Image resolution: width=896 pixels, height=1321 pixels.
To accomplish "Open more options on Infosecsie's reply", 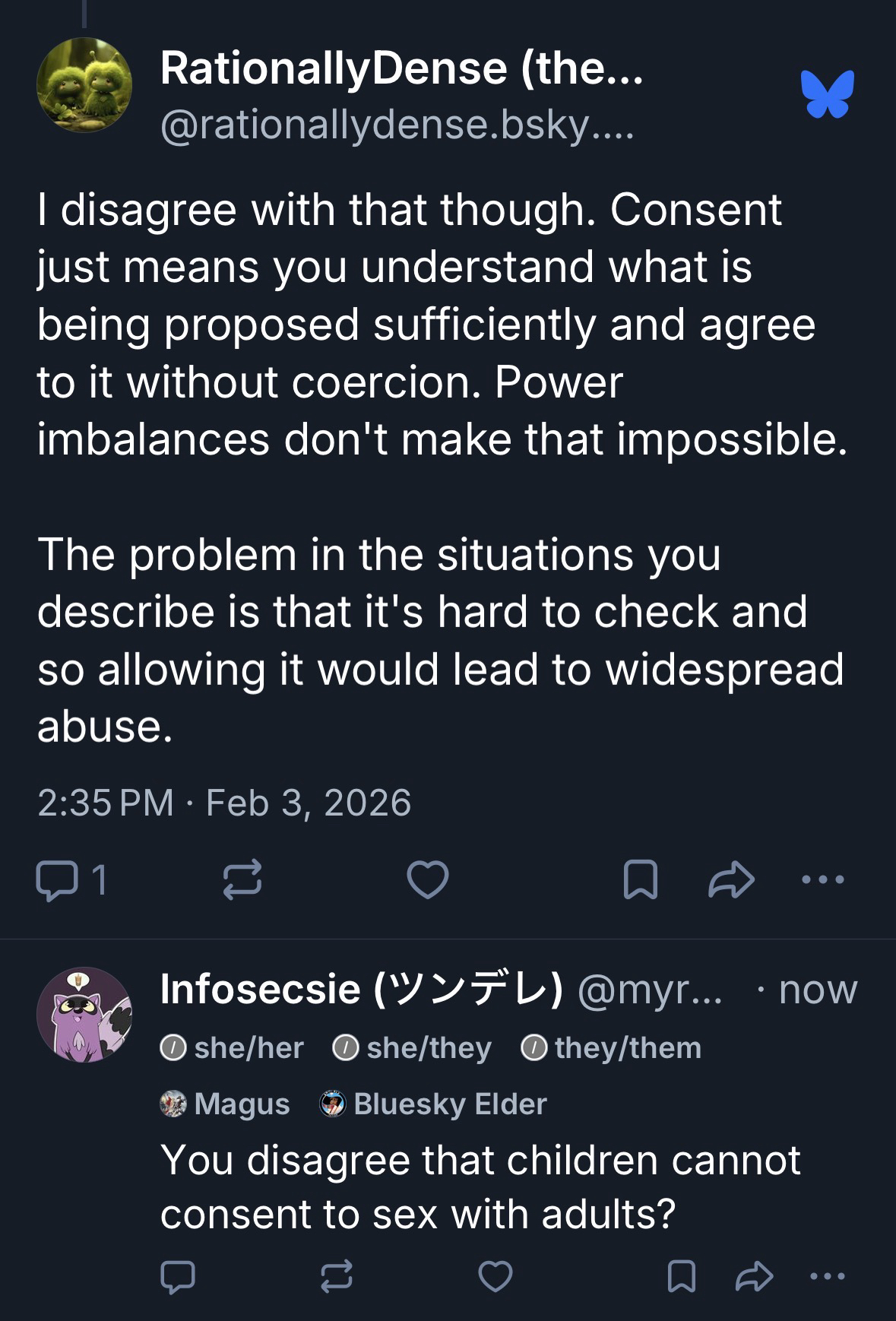I will (828, 1276).
